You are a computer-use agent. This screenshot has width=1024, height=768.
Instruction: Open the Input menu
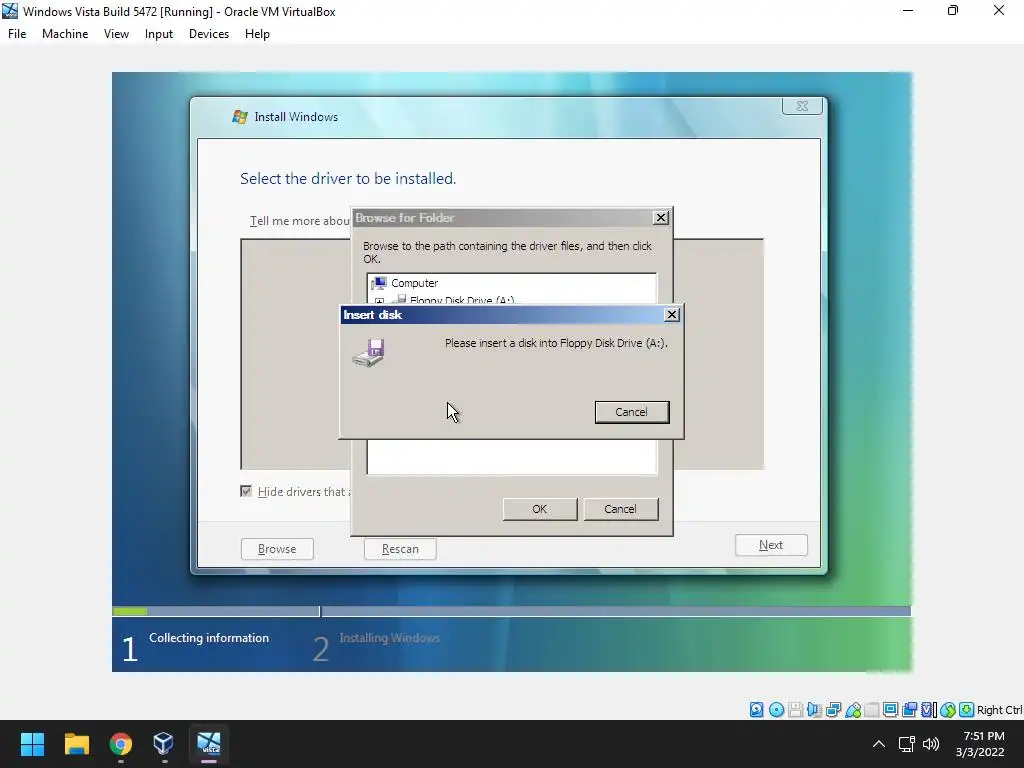coord(159,34)
